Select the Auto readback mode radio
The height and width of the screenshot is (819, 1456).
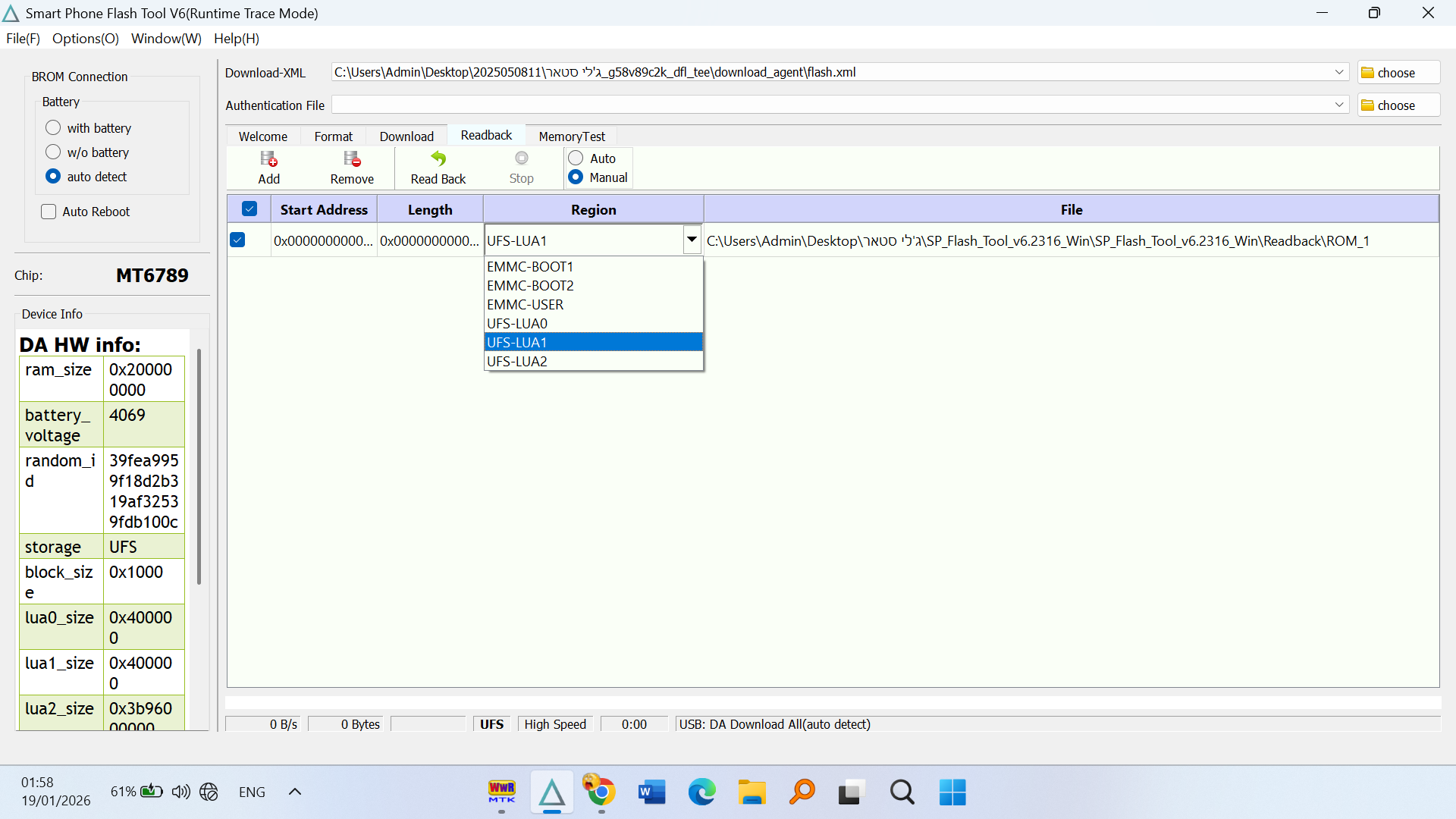pos(576,158)
